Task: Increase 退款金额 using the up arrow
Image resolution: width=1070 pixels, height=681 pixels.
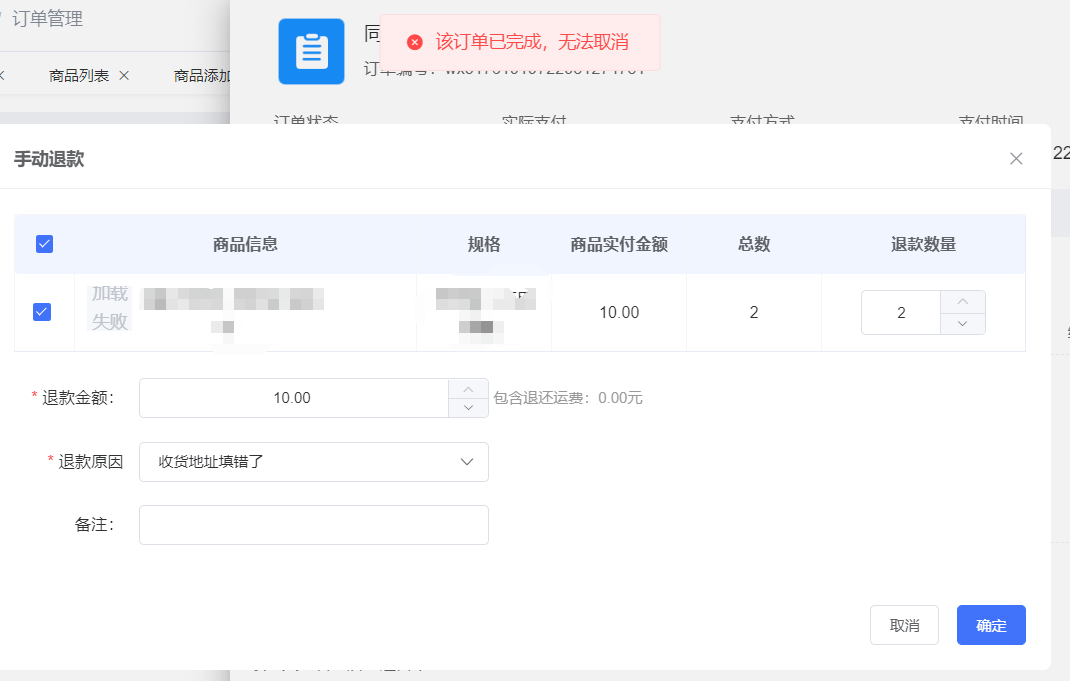Action: tap(468, 388)
